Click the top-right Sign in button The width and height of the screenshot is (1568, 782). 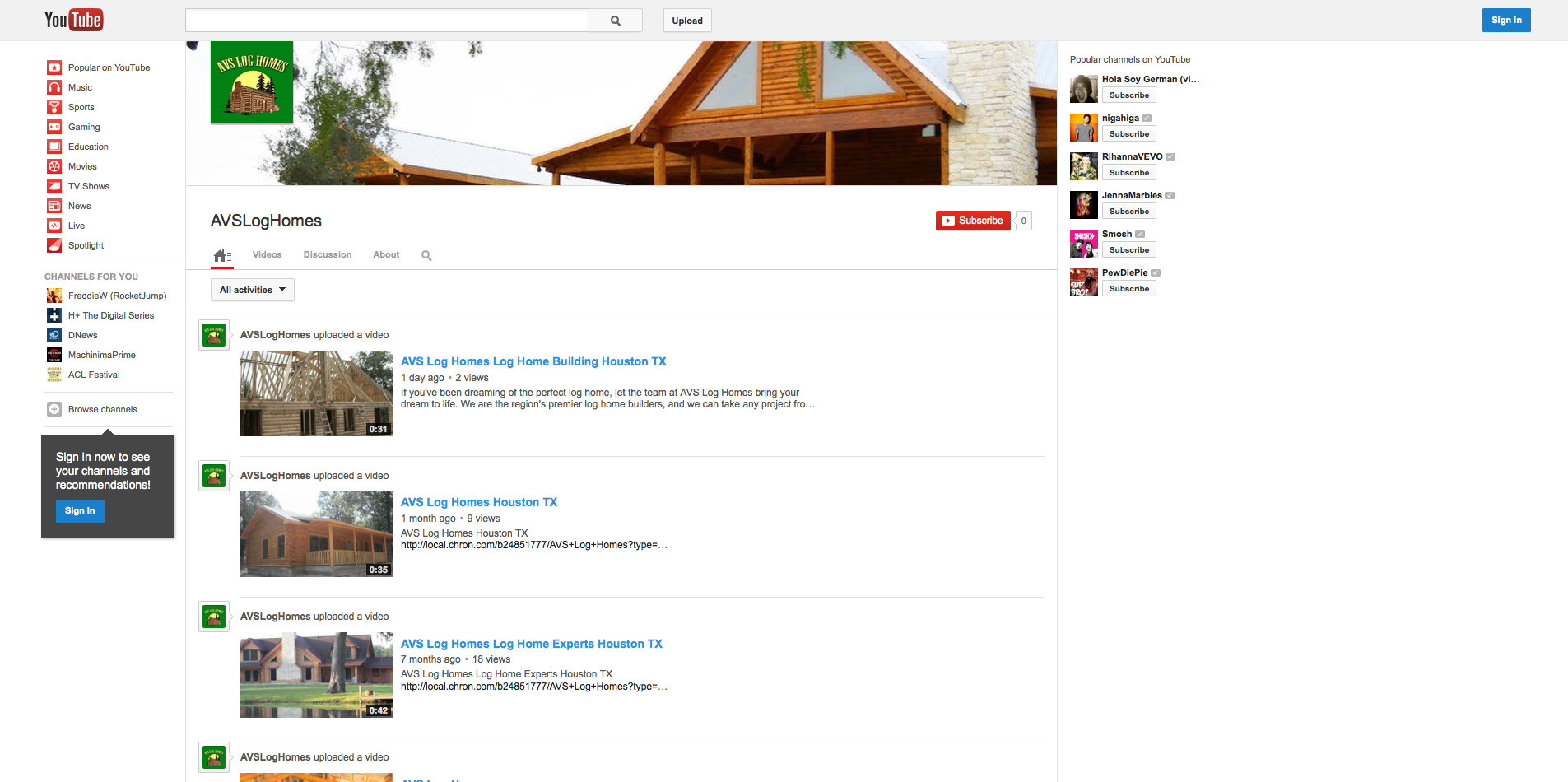(1505, 21)
